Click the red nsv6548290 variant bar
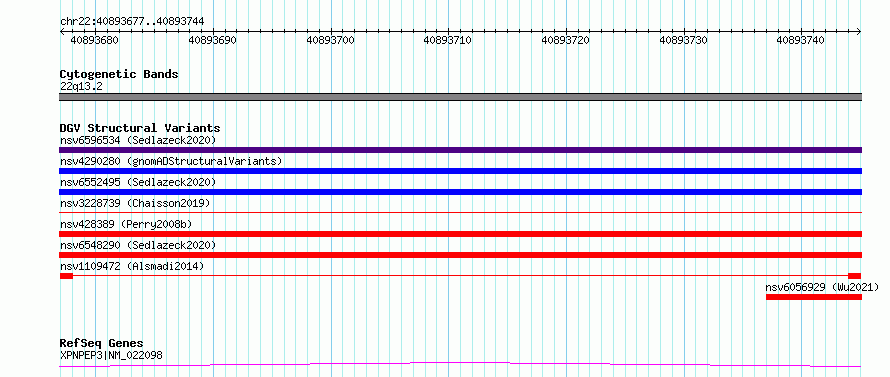 (460, 255)
